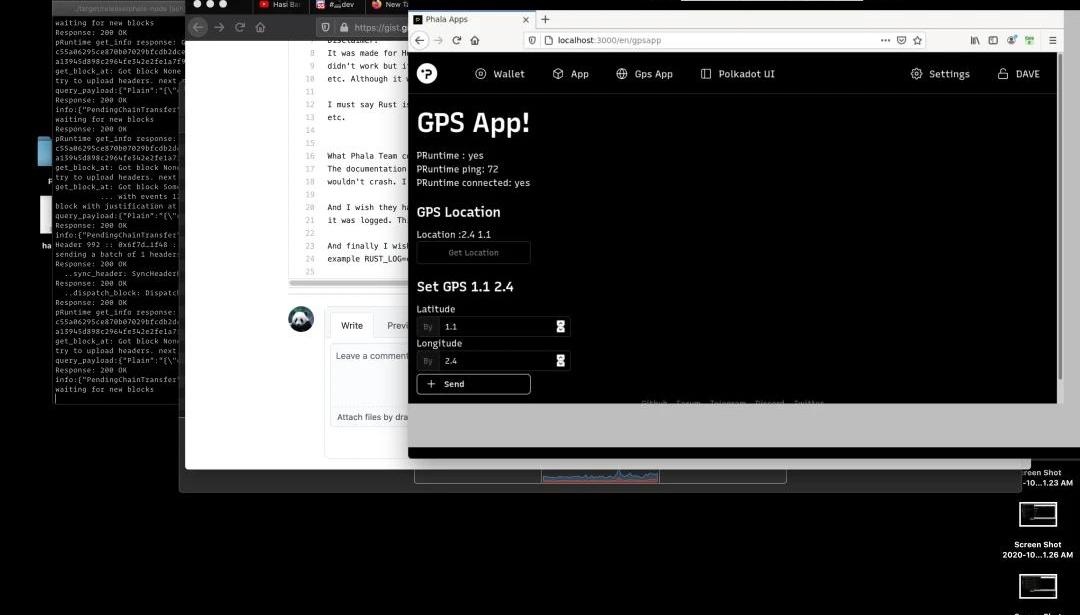Screen dimensions: 1080x615
Task: Select the Write tab in comment box
Action: tap(352, 325)
